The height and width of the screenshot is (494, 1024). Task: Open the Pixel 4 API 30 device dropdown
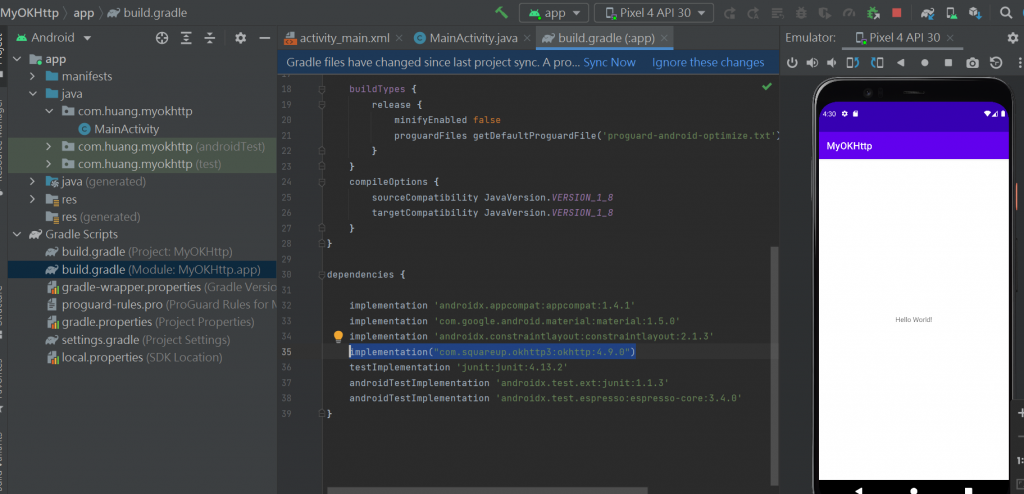(x=654, y=13)
